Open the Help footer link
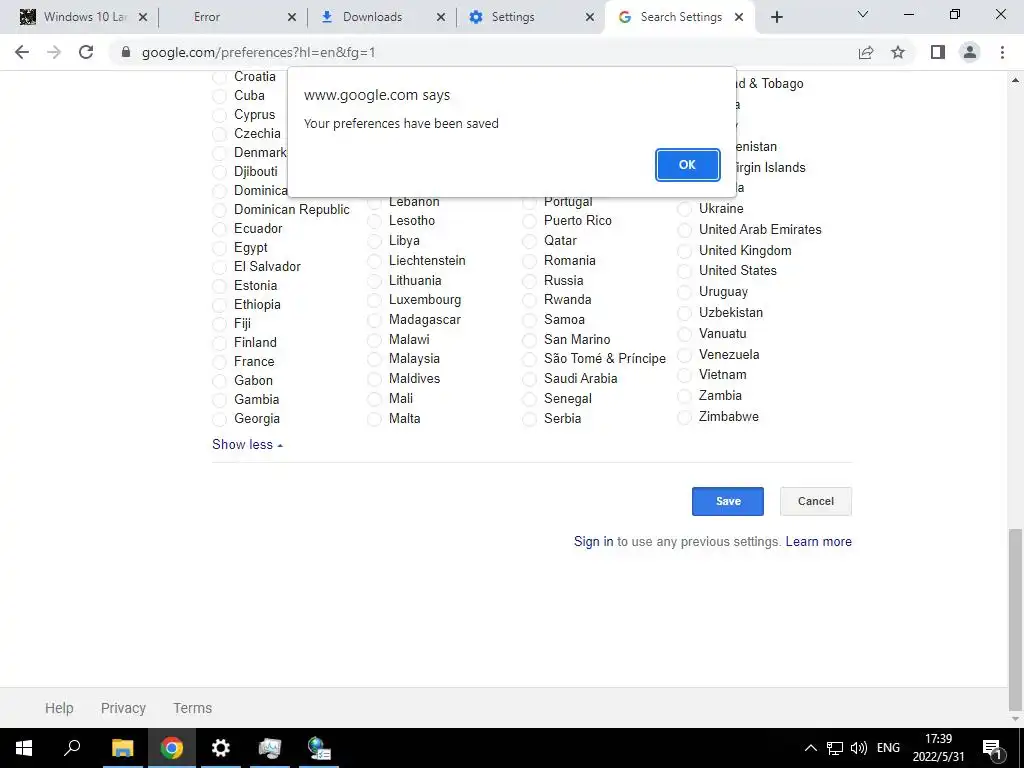Screen dimensions: 1024x768 point(59,708)
